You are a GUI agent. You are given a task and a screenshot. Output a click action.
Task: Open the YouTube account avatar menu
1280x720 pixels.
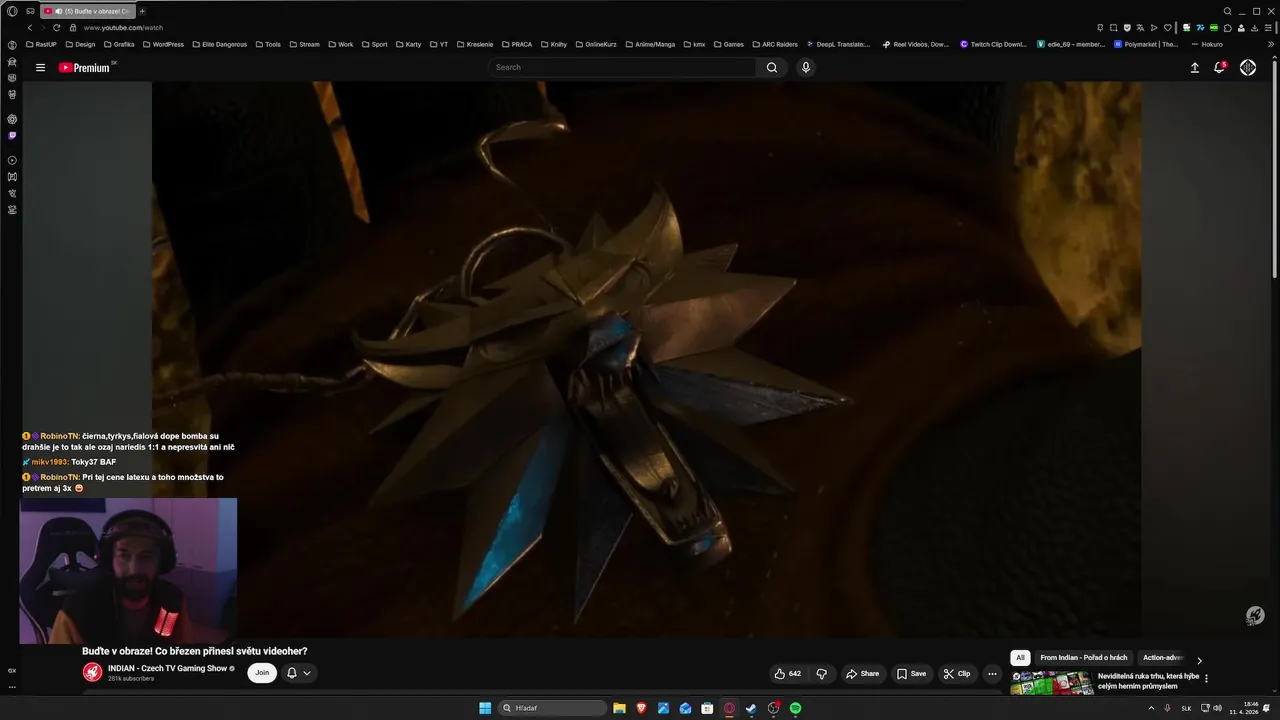coord(1248,67)
